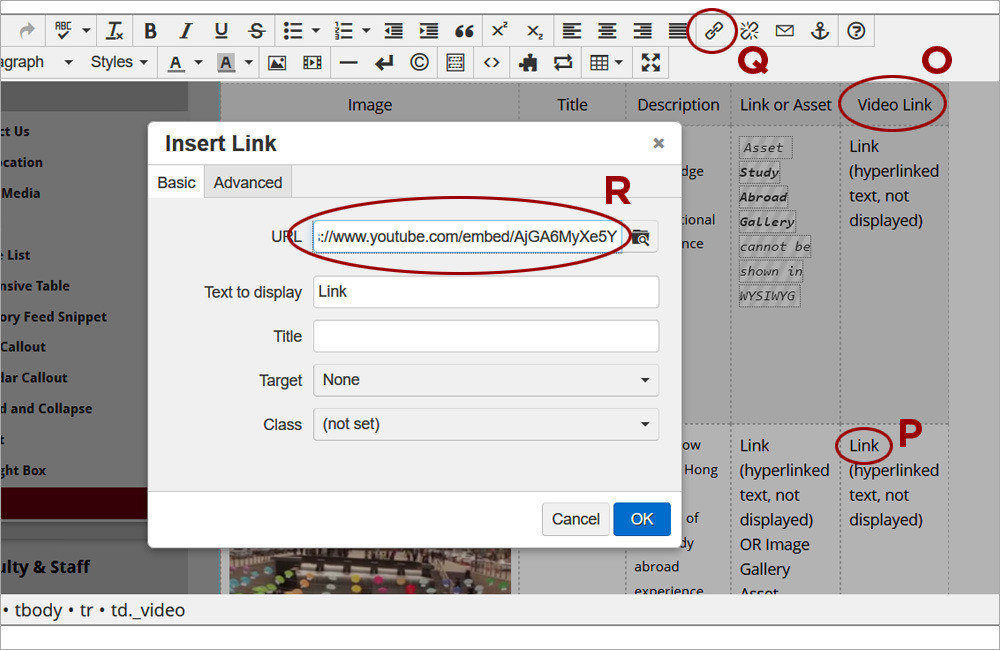The height and width of the screenshot is (650, 1000).
Task: Toggle fullscreen editor mode
Action: pyautogui.click(x=651, y=63)
